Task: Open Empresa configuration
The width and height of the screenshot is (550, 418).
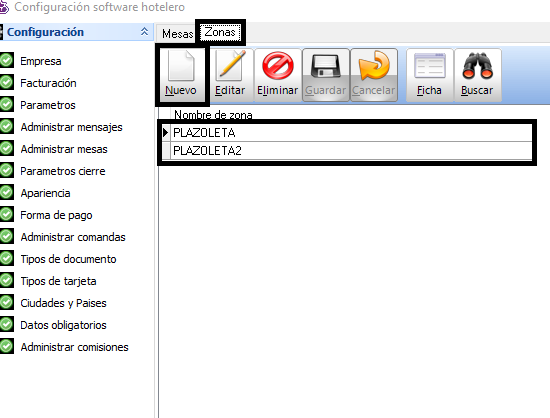Action: click(41, 61)
